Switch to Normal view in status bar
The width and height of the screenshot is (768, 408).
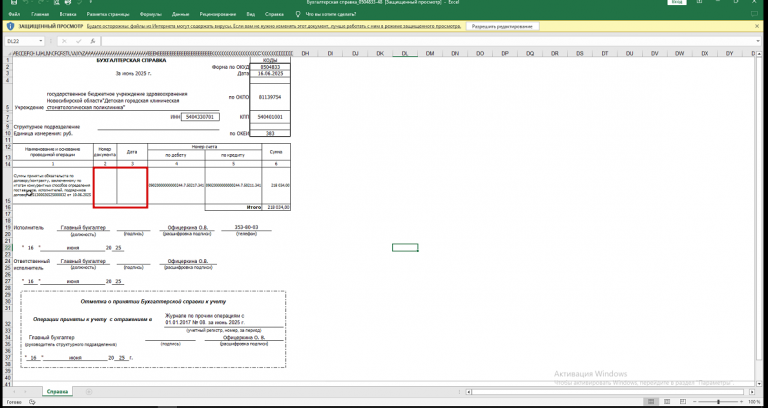652,402
